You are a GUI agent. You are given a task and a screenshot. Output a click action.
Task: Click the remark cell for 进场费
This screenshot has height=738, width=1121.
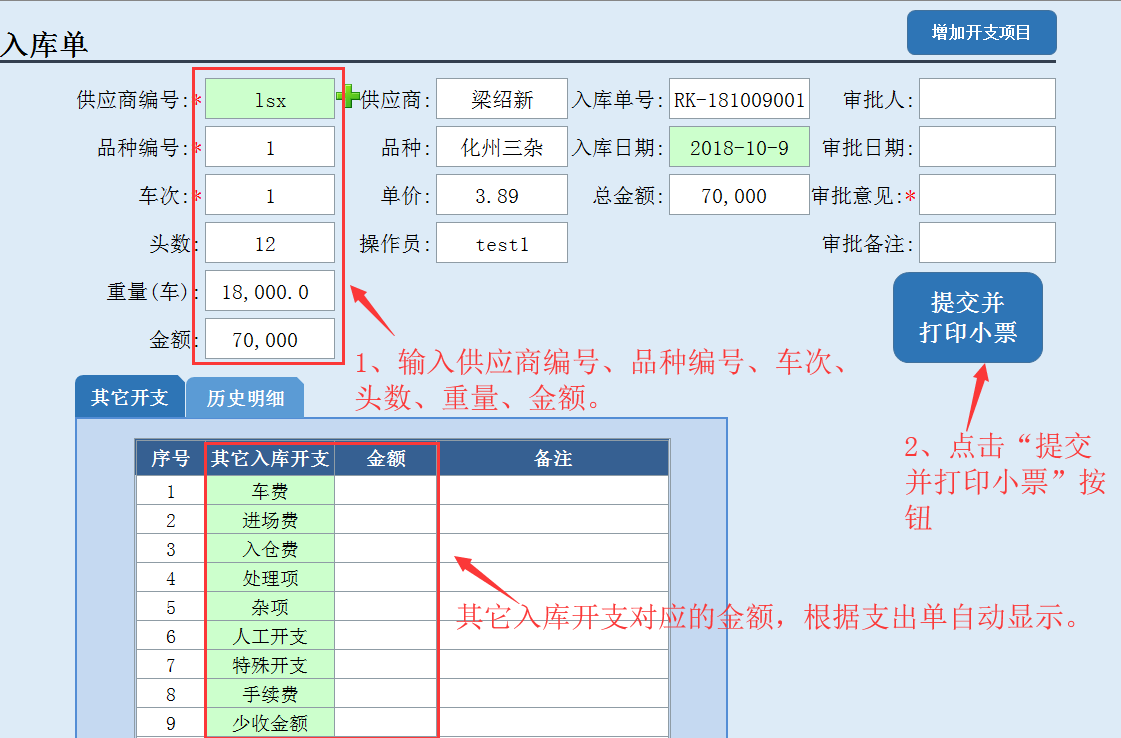coord(553,520)
